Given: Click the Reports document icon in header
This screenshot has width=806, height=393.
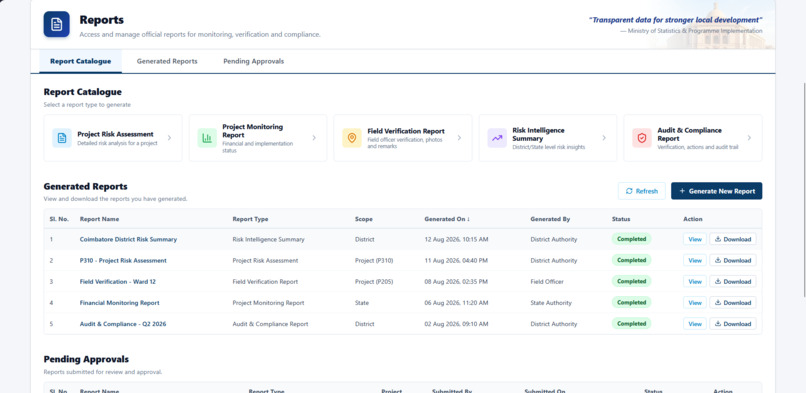Looking at the screenshot, I should [57, 24].
